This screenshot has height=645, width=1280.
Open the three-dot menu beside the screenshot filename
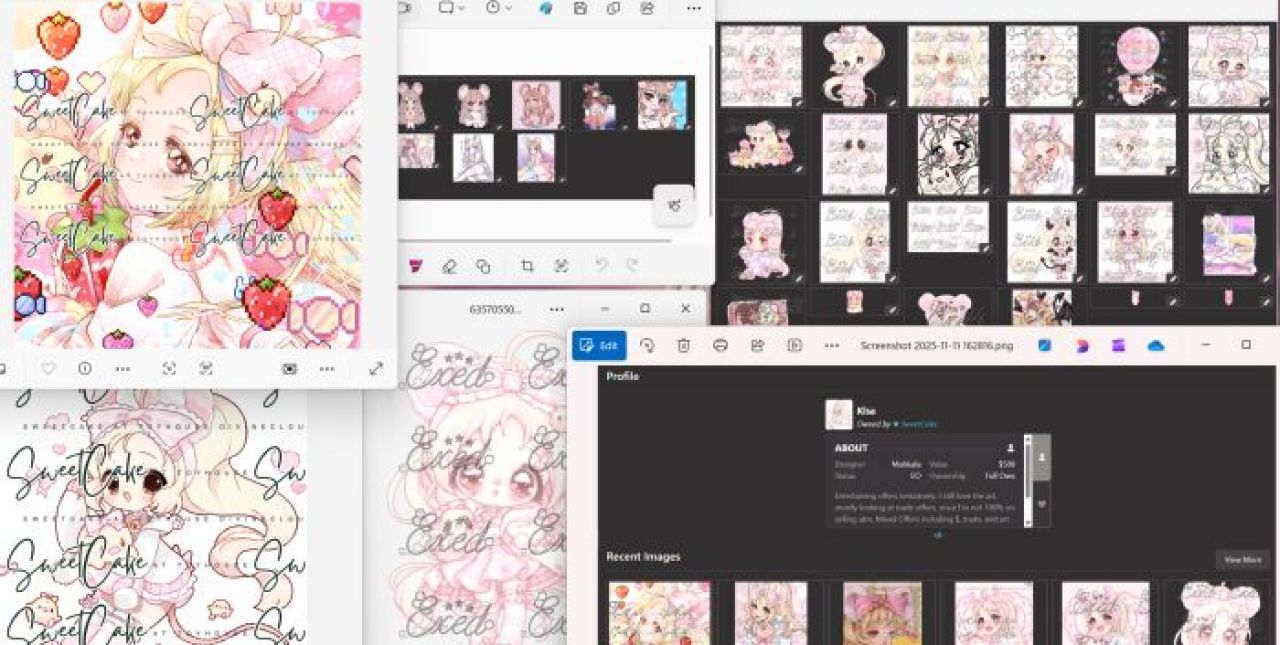point(831,345)
